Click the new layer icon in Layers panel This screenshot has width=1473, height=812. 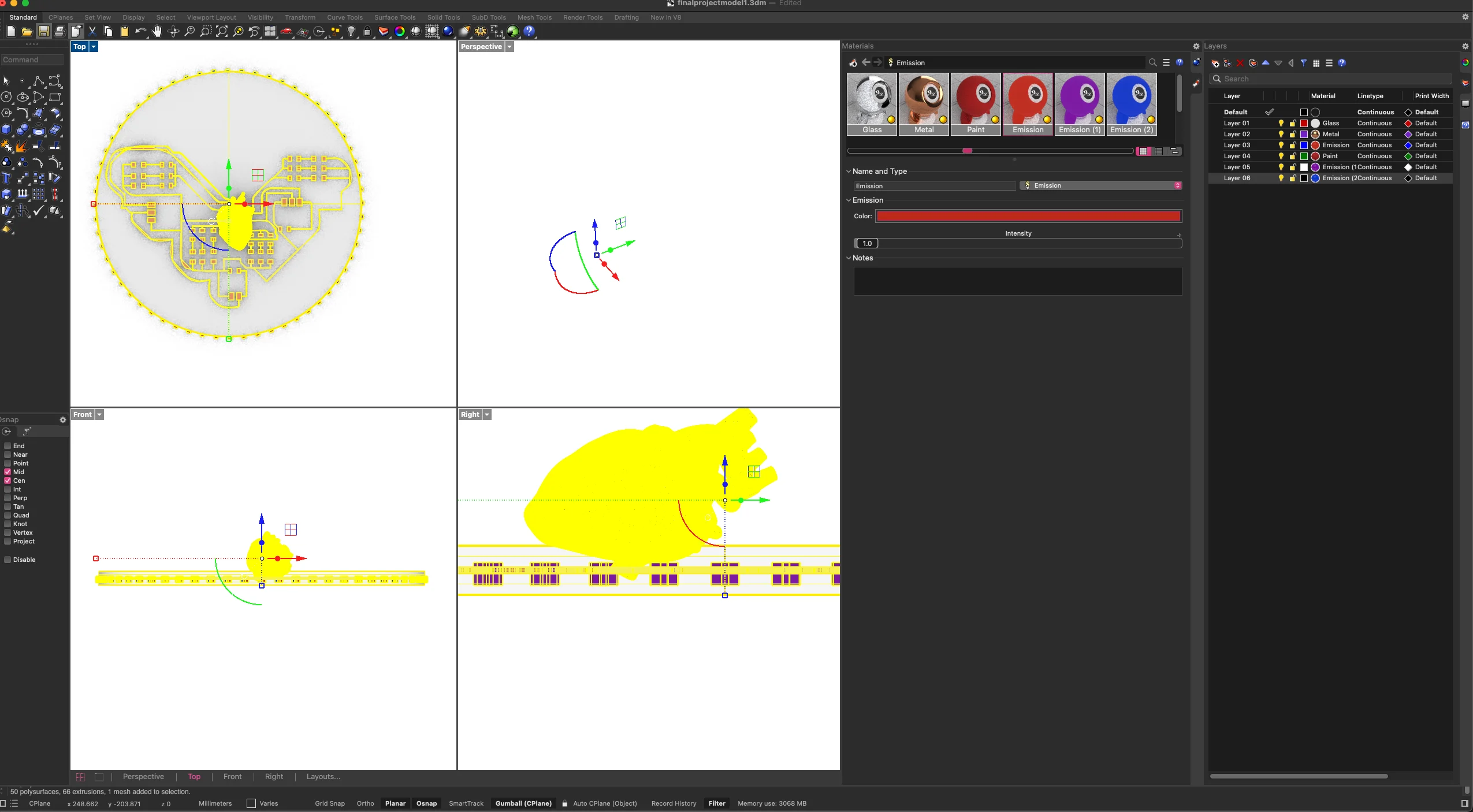(1215, 64)
